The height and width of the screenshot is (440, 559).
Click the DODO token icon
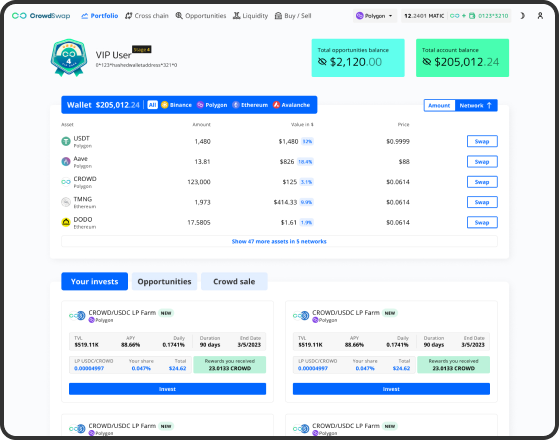pyautogui.click(x=66, y=222)
